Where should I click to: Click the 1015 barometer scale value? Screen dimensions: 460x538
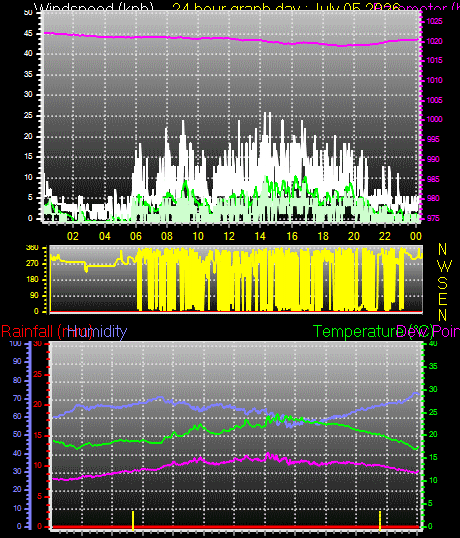pos(434,60)
